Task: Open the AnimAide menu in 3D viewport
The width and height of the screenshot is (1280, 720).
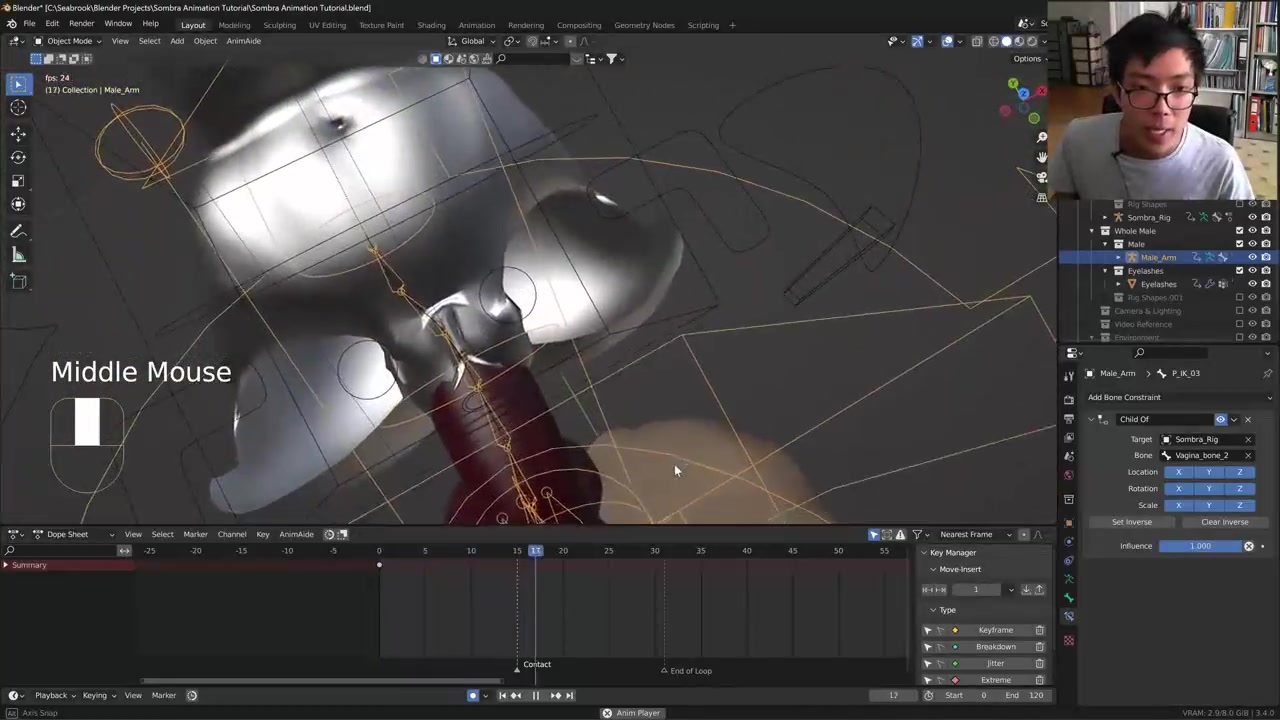Action: tap(243, 41)
